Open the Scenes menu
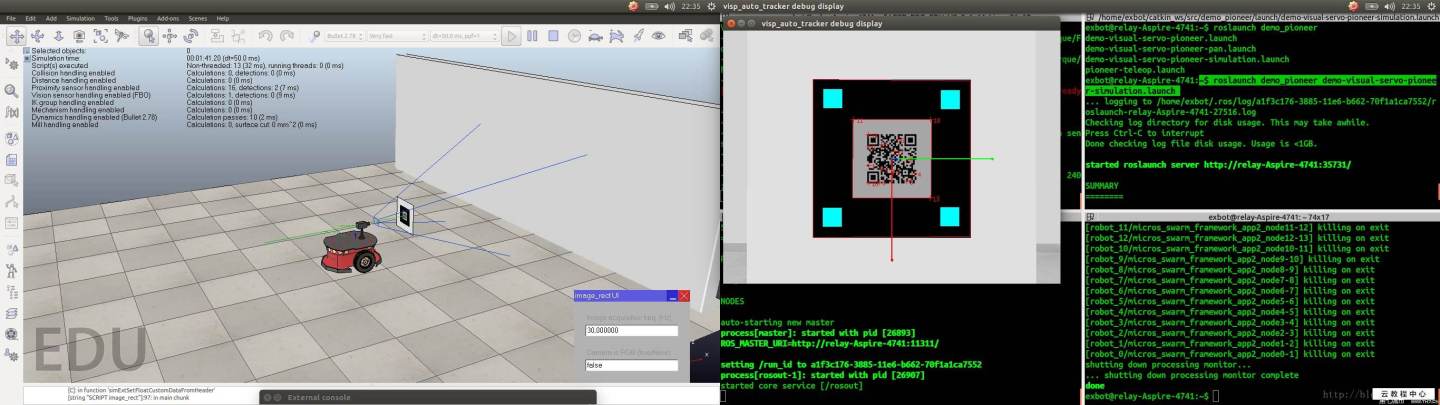The image size is (1440, 405). 197,18
